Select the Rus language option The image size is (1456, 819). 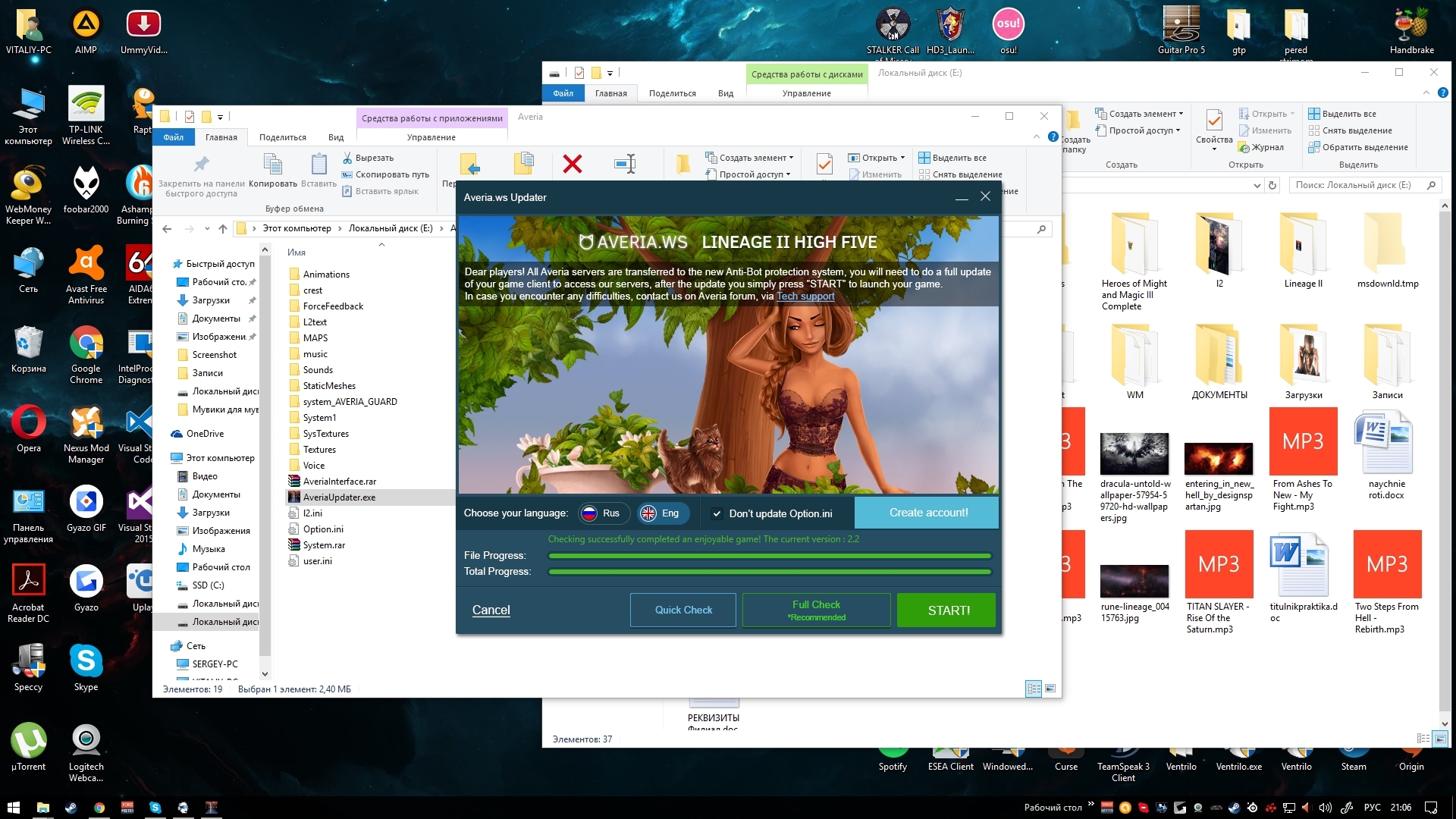(601, 513)
